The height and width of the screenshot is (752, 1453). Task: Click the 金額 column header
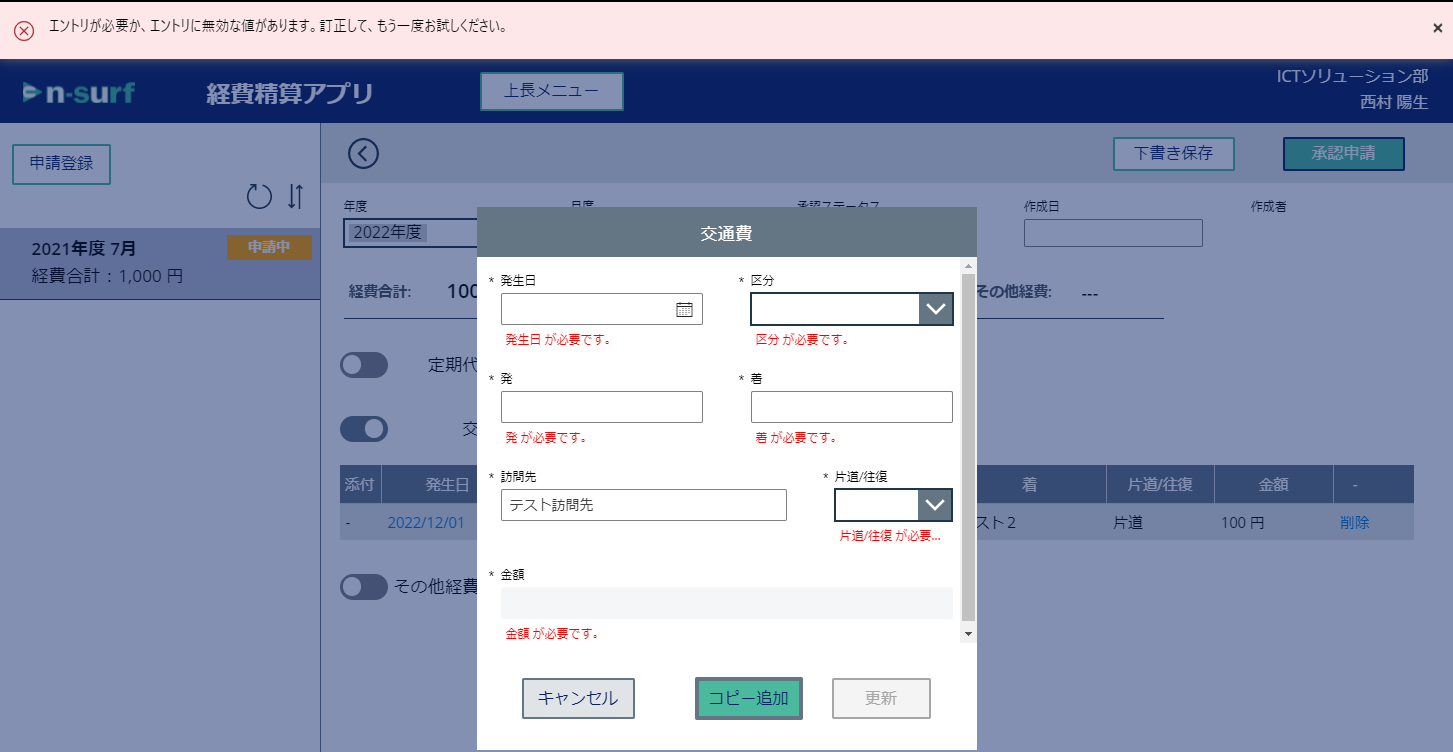(x=1273, y=484)
